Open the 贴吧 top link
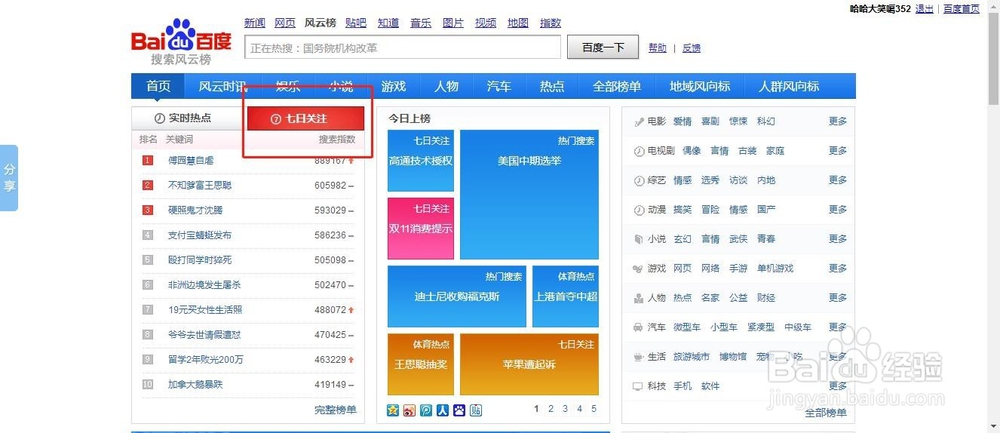The width and height of the screenshot is (1000, 433). coord(356,23)
